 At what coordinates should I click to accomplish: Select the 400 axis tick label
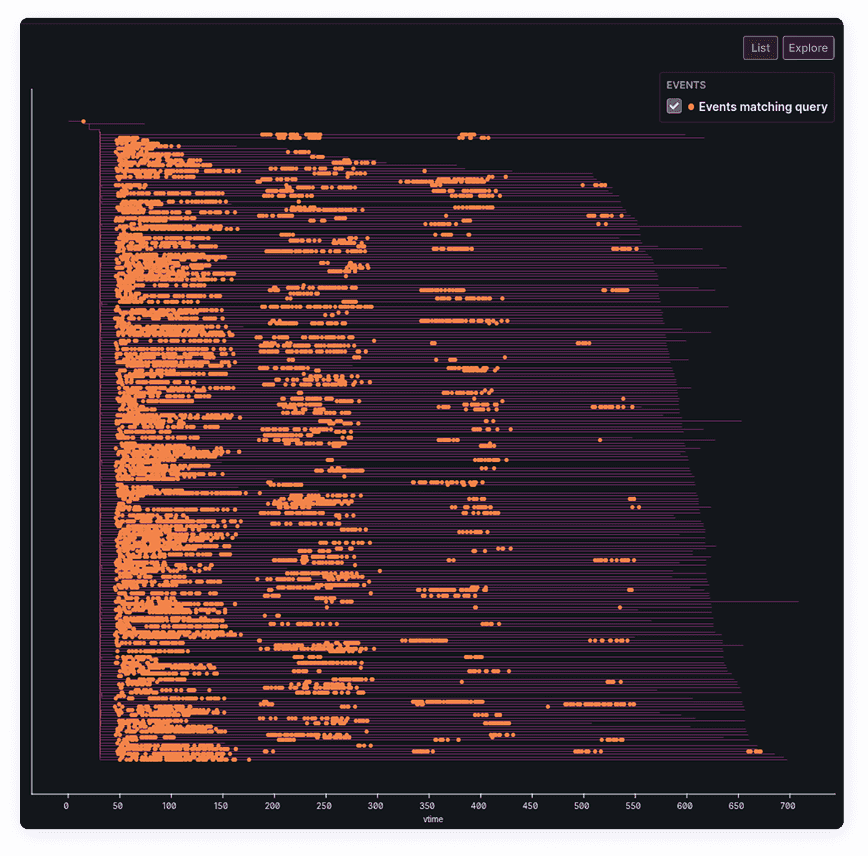click(479, 805)
